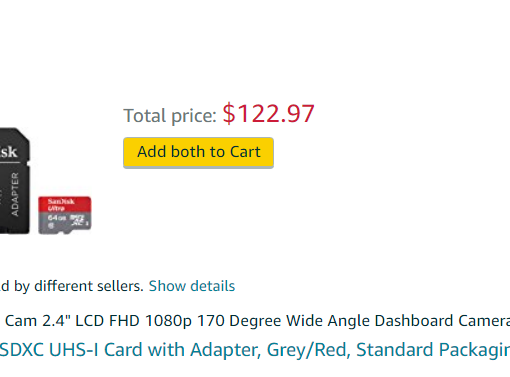Viewport: 510px width, 377px height.
Task: Open the Show details link
Action: tap(192, 286)
